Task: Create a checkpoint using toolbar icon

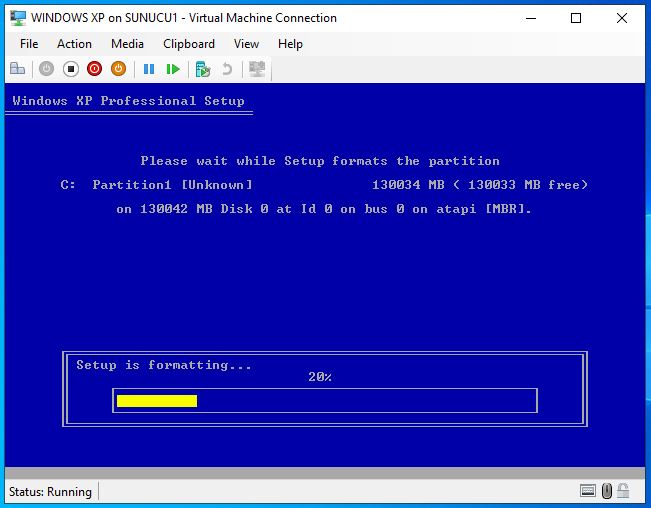Action: click(x=203, y=69)
